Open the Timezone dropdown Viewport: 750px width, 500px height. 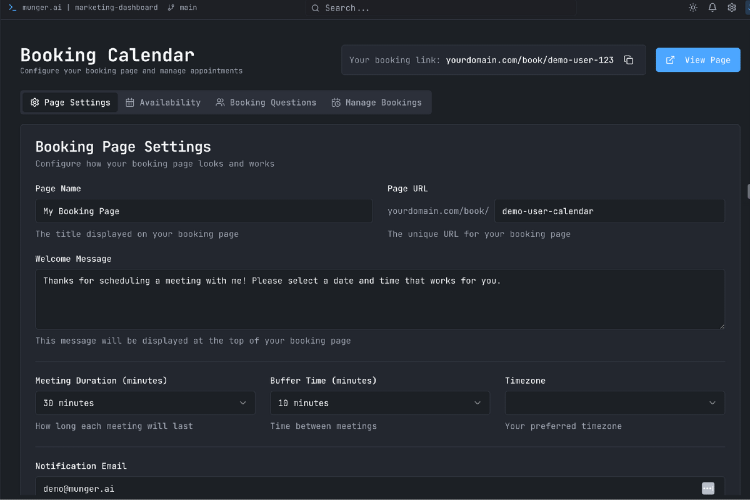[x=615, y=403]
